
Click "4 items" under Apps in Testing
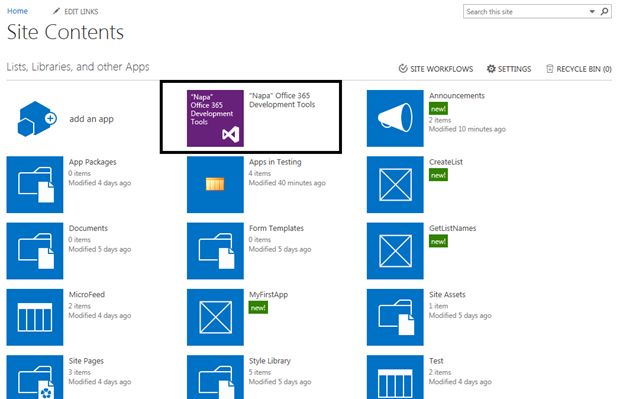point(259,173)
